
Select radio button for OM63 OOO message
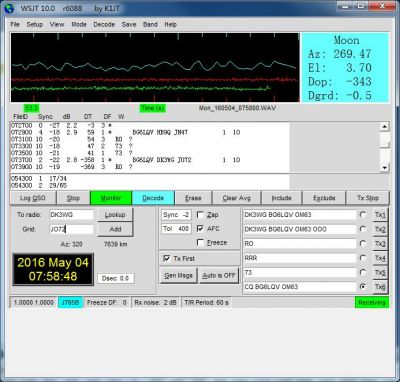click(x=363, y=229)
